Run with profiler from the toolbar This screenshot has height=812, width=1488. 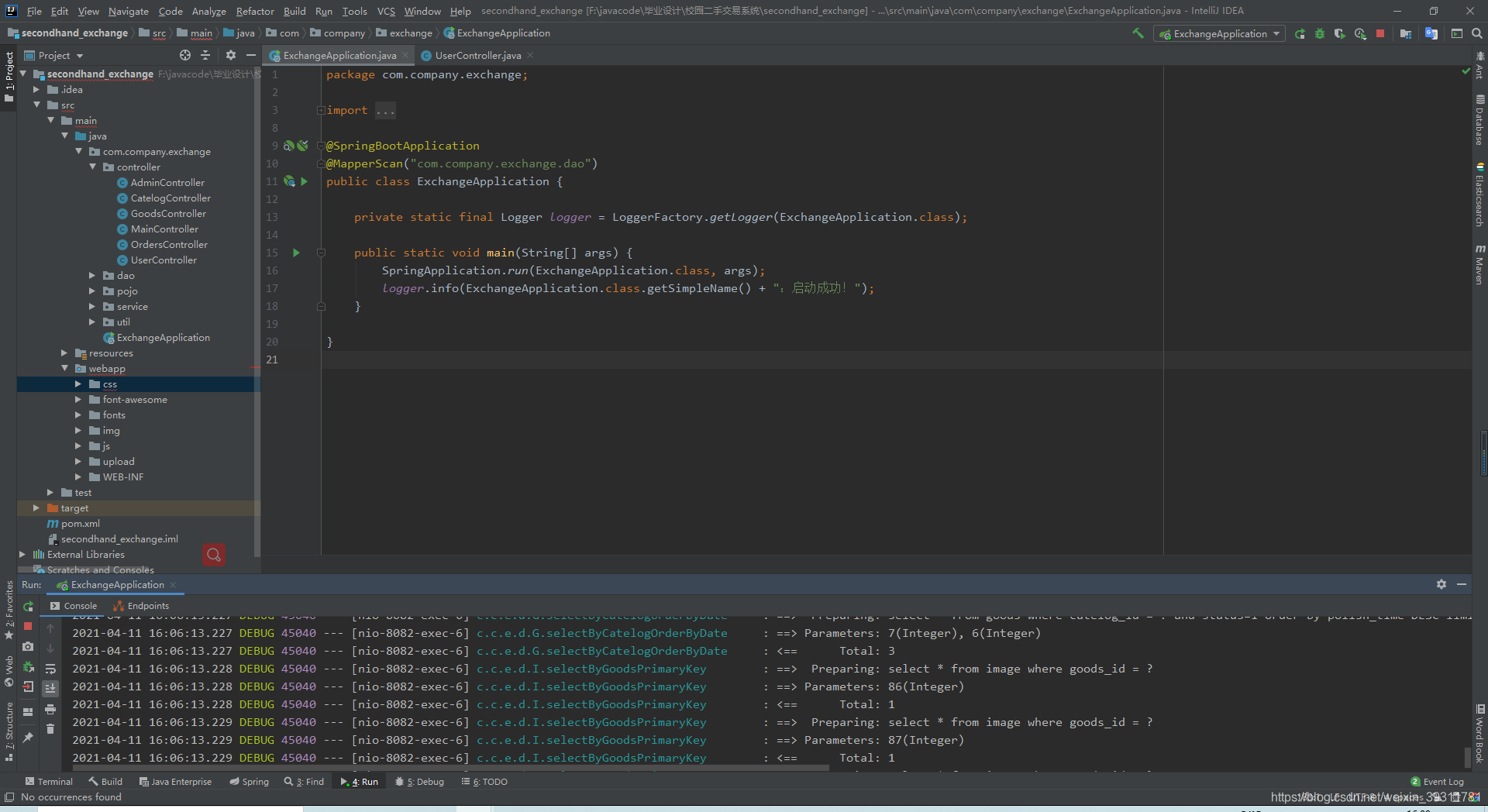tap(1360, 33)
